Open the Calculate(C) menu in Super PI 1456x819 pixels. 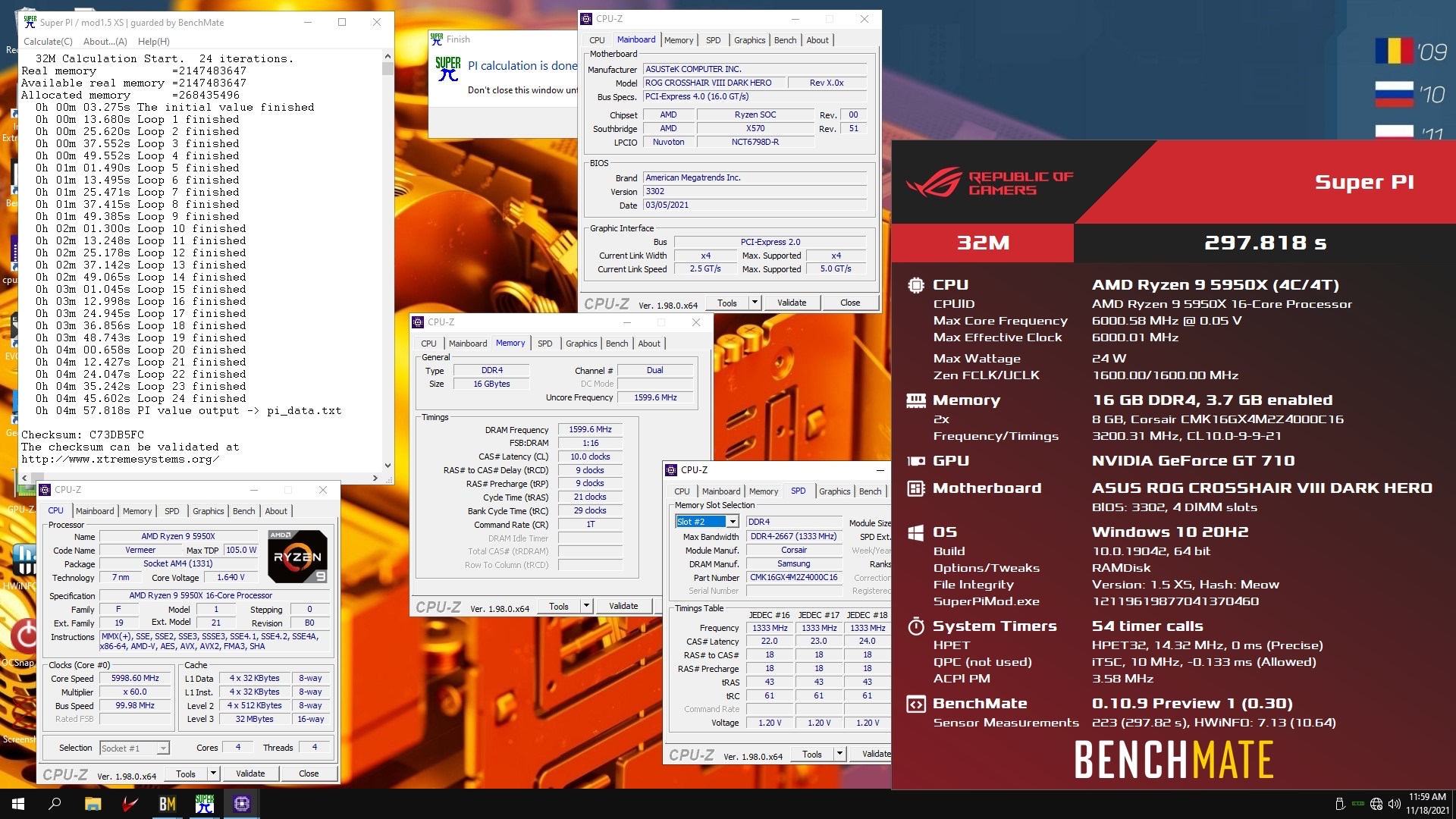[x=48, y=42]
